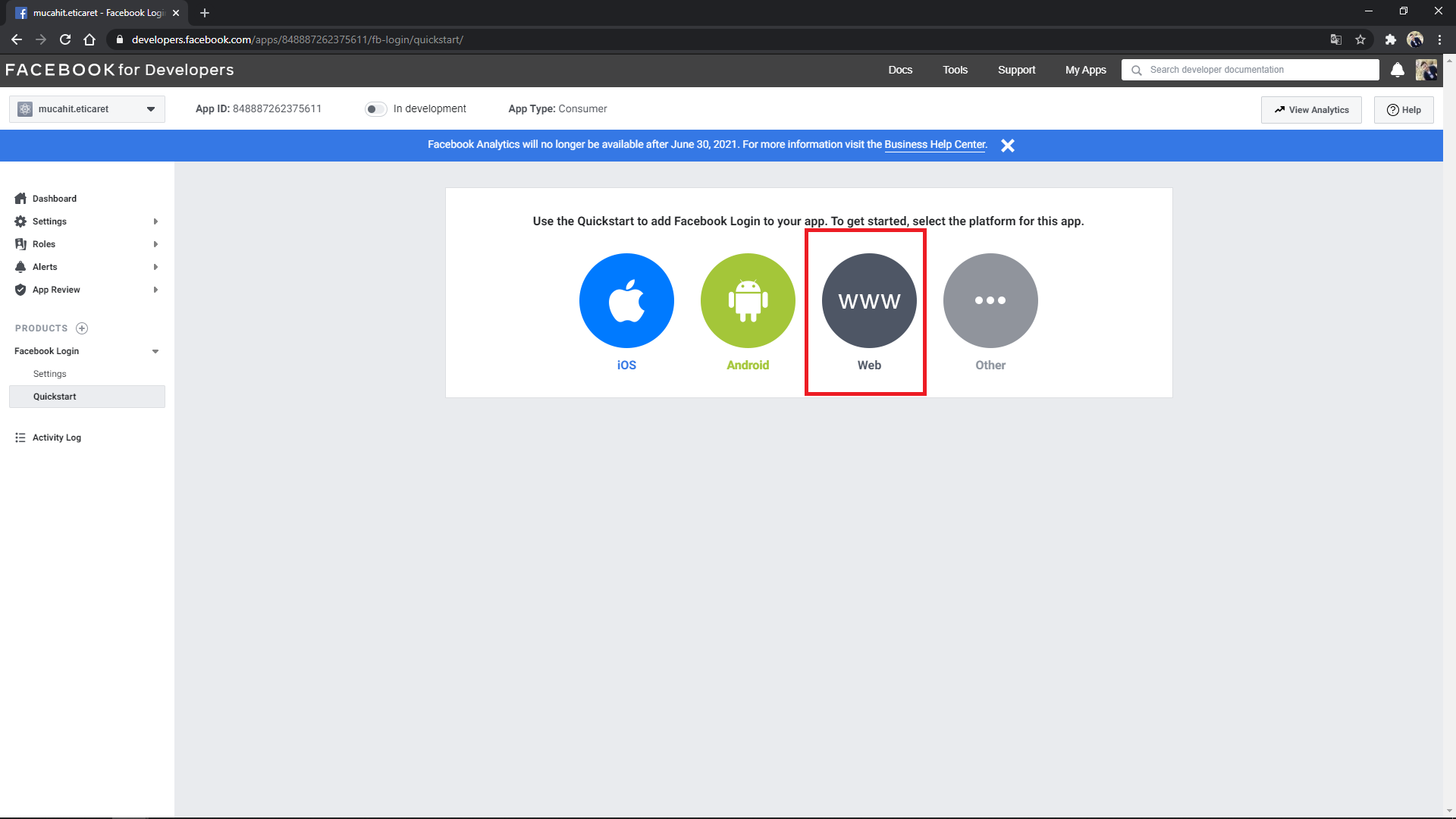Expand the App Review sidebar item arrow
The image size is (1456, 819).
point(155,290)
